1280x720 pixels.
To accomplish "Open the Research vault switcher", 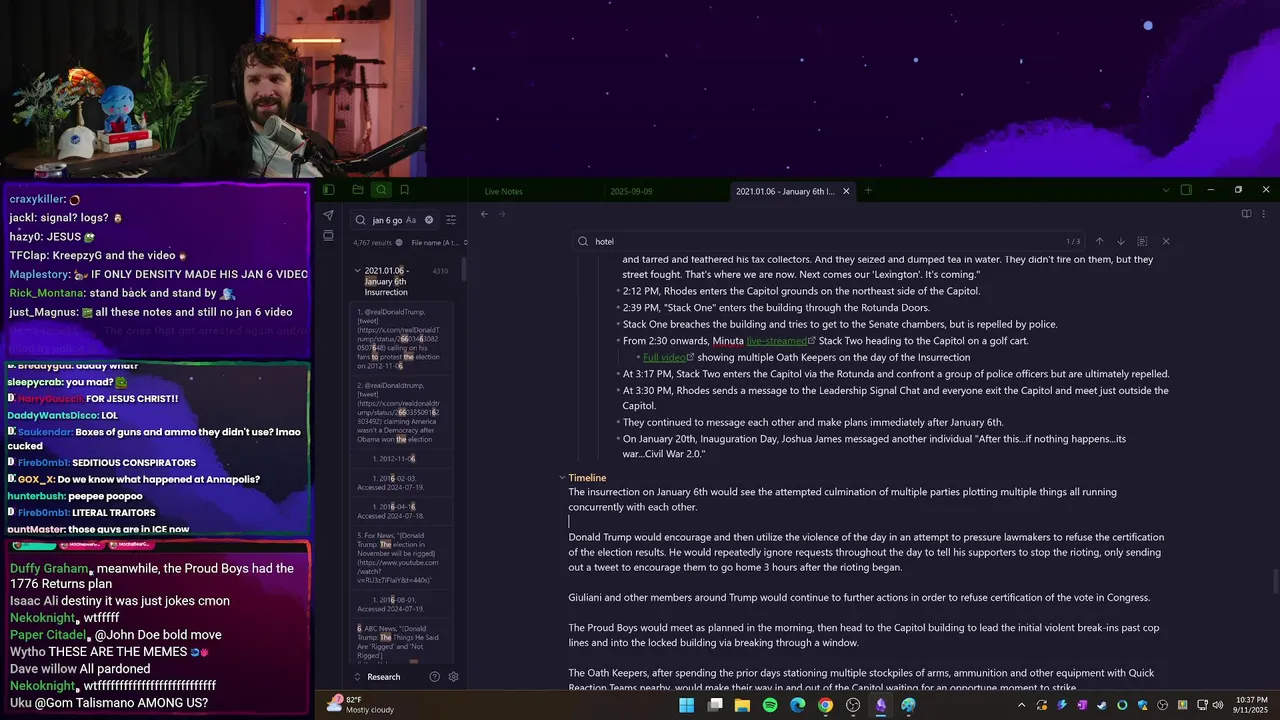I will click(x=383, y=677).
